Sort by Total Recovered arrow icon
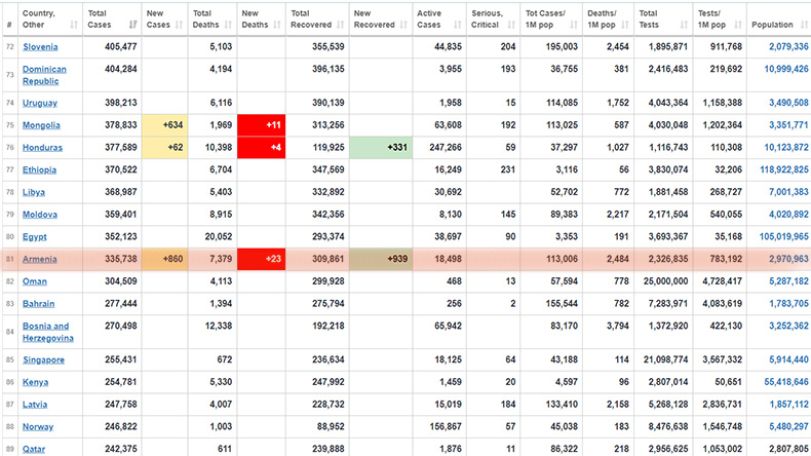This screenshot has width=811, height=456. (340, 24)
